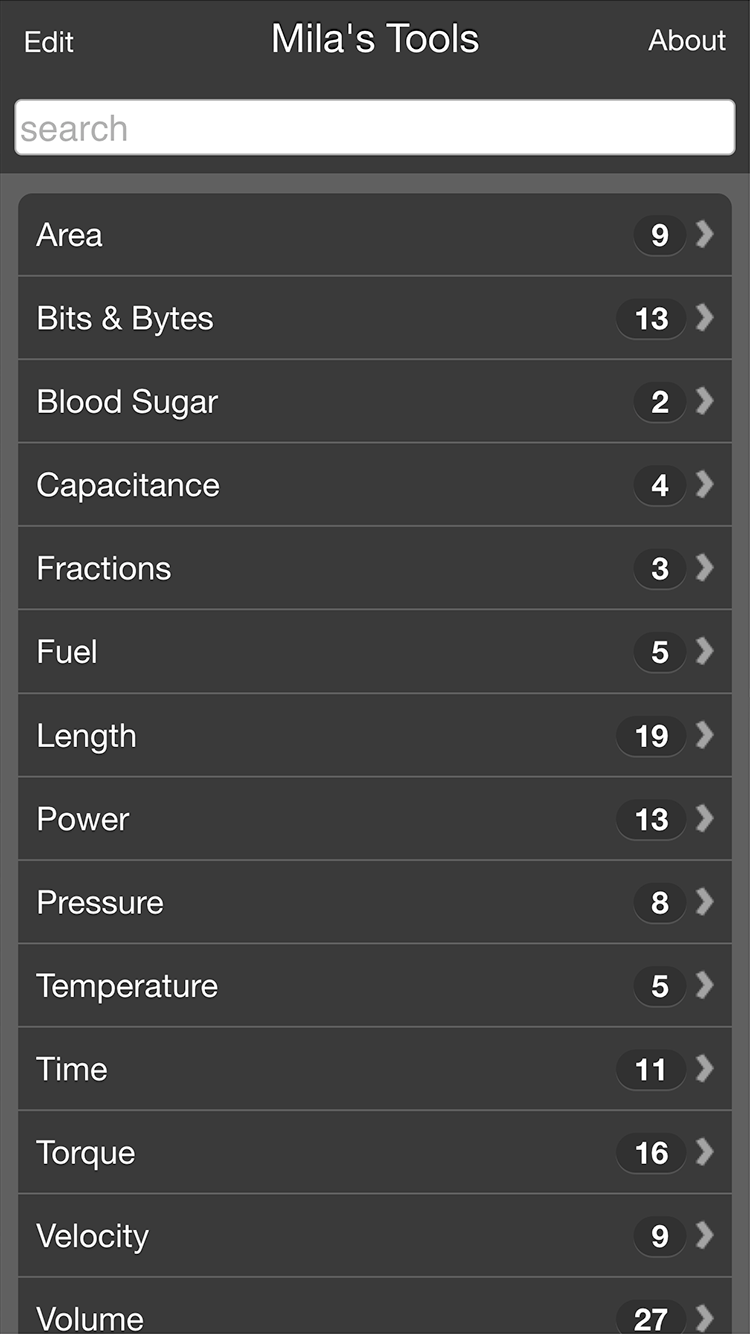Open the Length conversions row
This screenshot has height=1334, width=750.
pos(300,736)
